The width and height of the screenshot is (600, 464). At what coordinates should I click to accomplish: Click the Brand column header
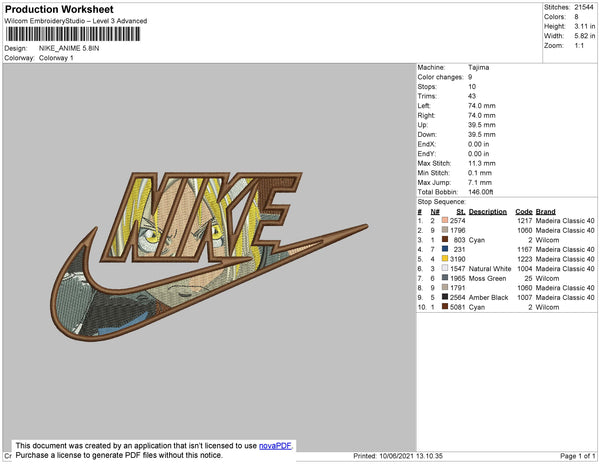(545, 212)
